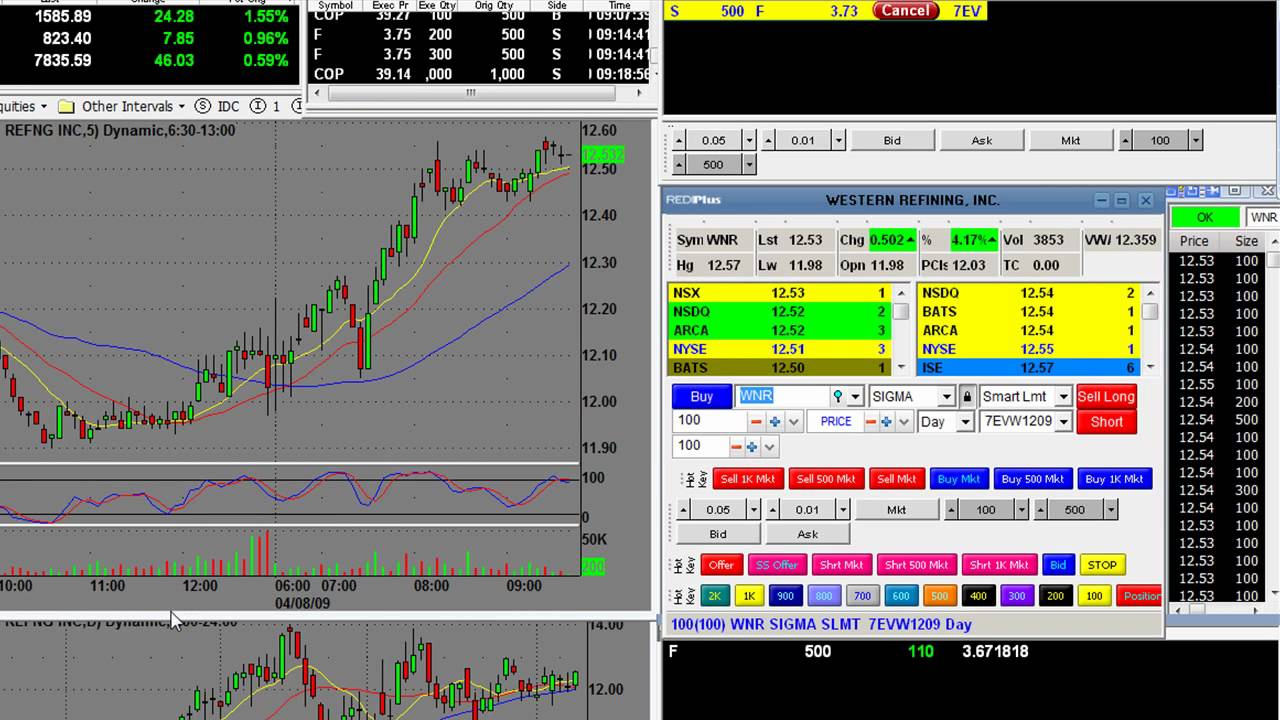This screenshot has height=720, width=1280.
Task: Open the Smart Lmt order type dropdown
Action: click(x=1063, y=397)
